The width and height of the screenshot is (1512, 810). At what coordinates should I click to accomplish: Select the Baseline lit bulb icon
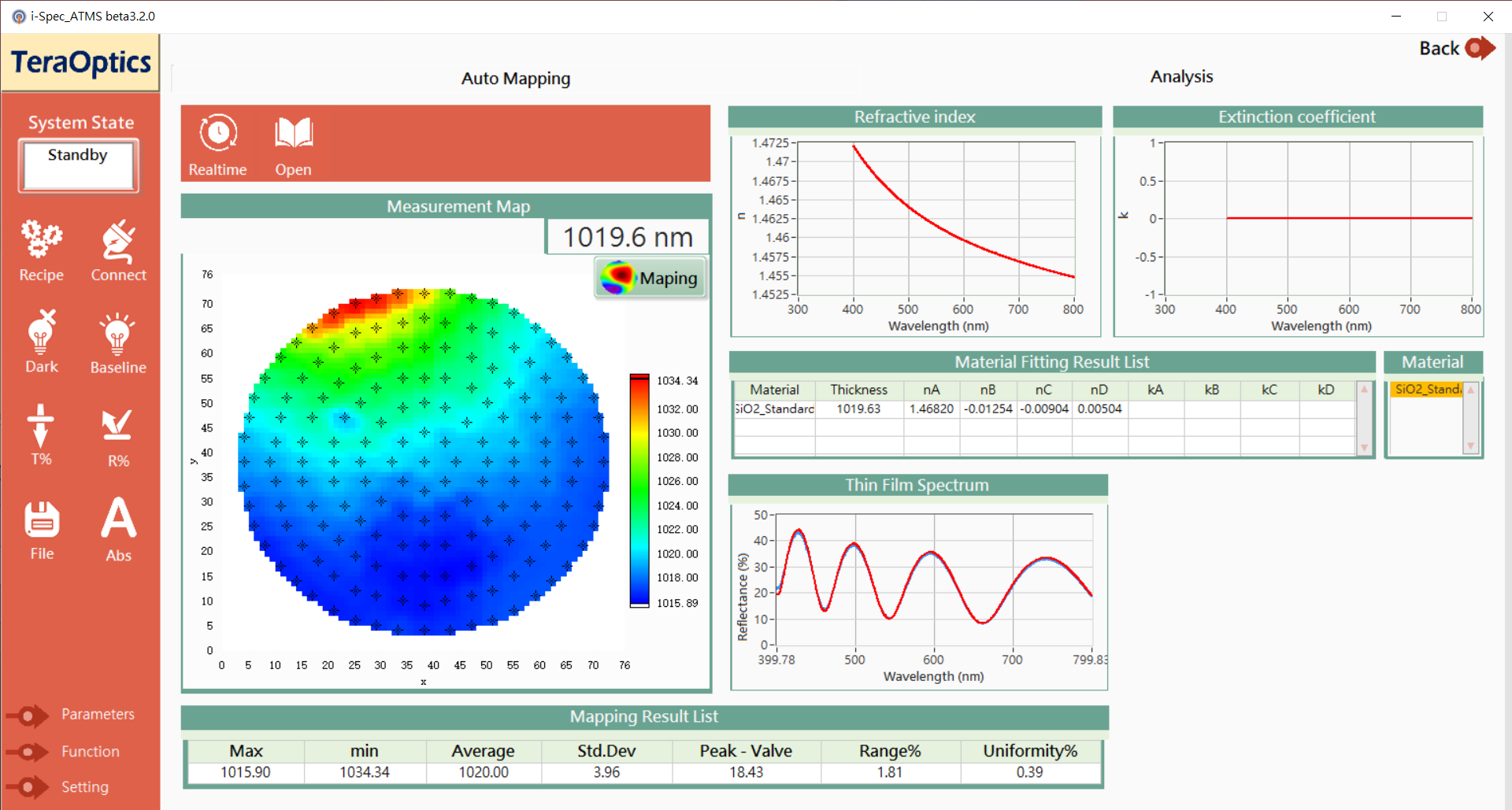click(x=117, y=334)
